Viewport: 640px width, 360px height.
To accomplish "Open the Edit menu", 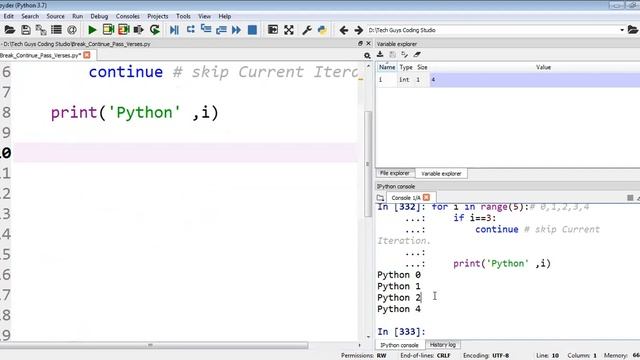I will 9,16.
